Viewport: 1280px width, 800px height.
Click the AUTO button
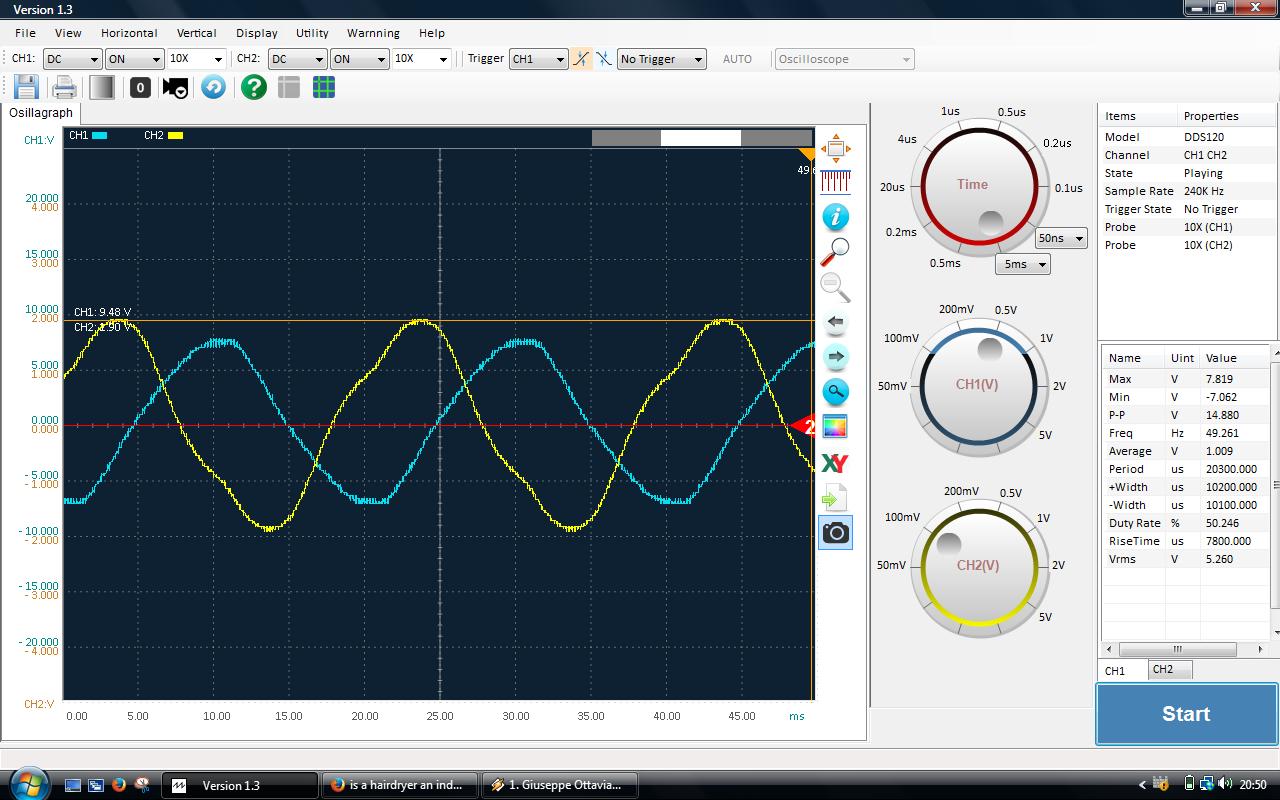pos(737,59)
